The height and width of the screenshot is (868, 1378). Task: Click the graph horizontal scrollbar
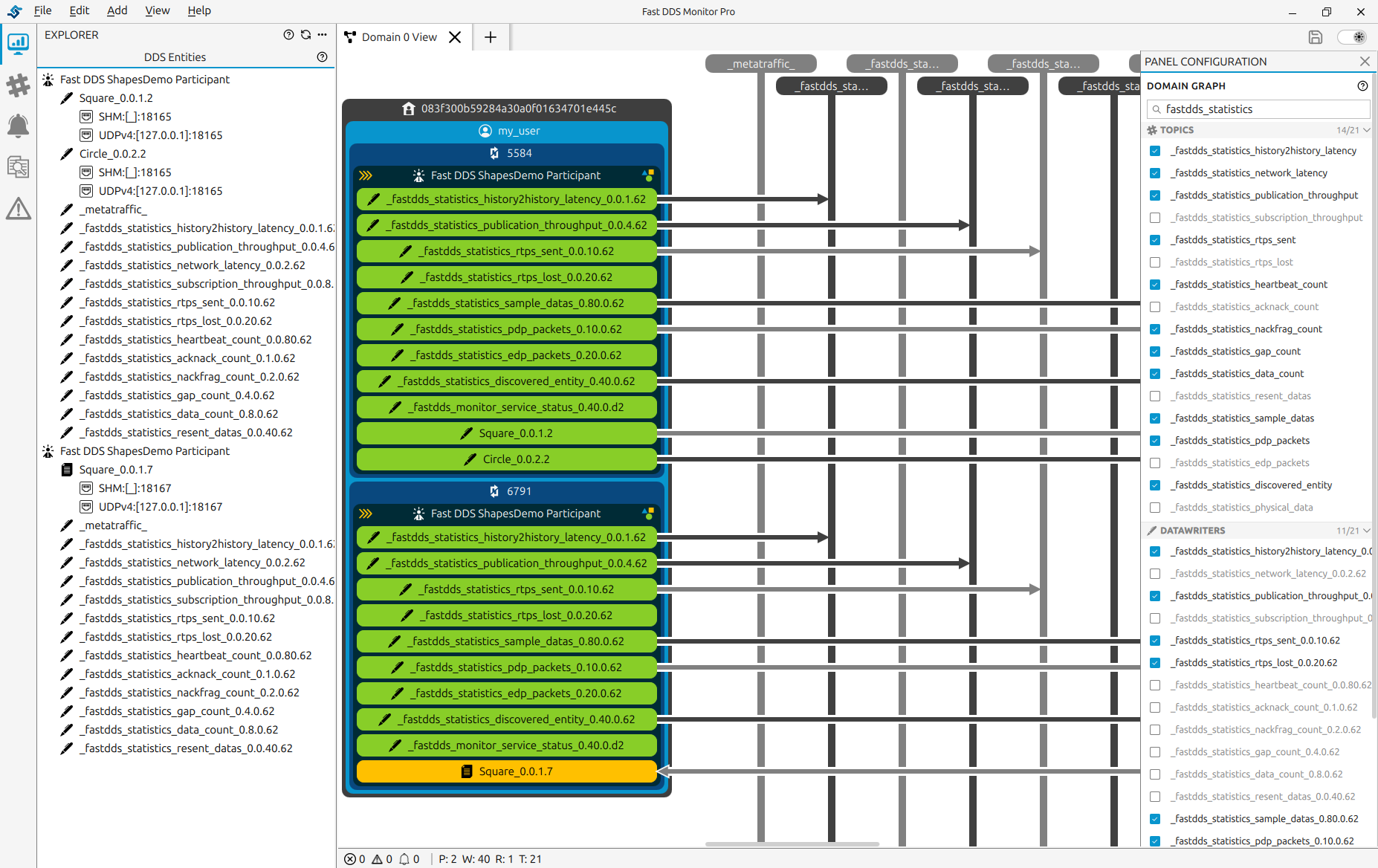[x=792, y=844]
